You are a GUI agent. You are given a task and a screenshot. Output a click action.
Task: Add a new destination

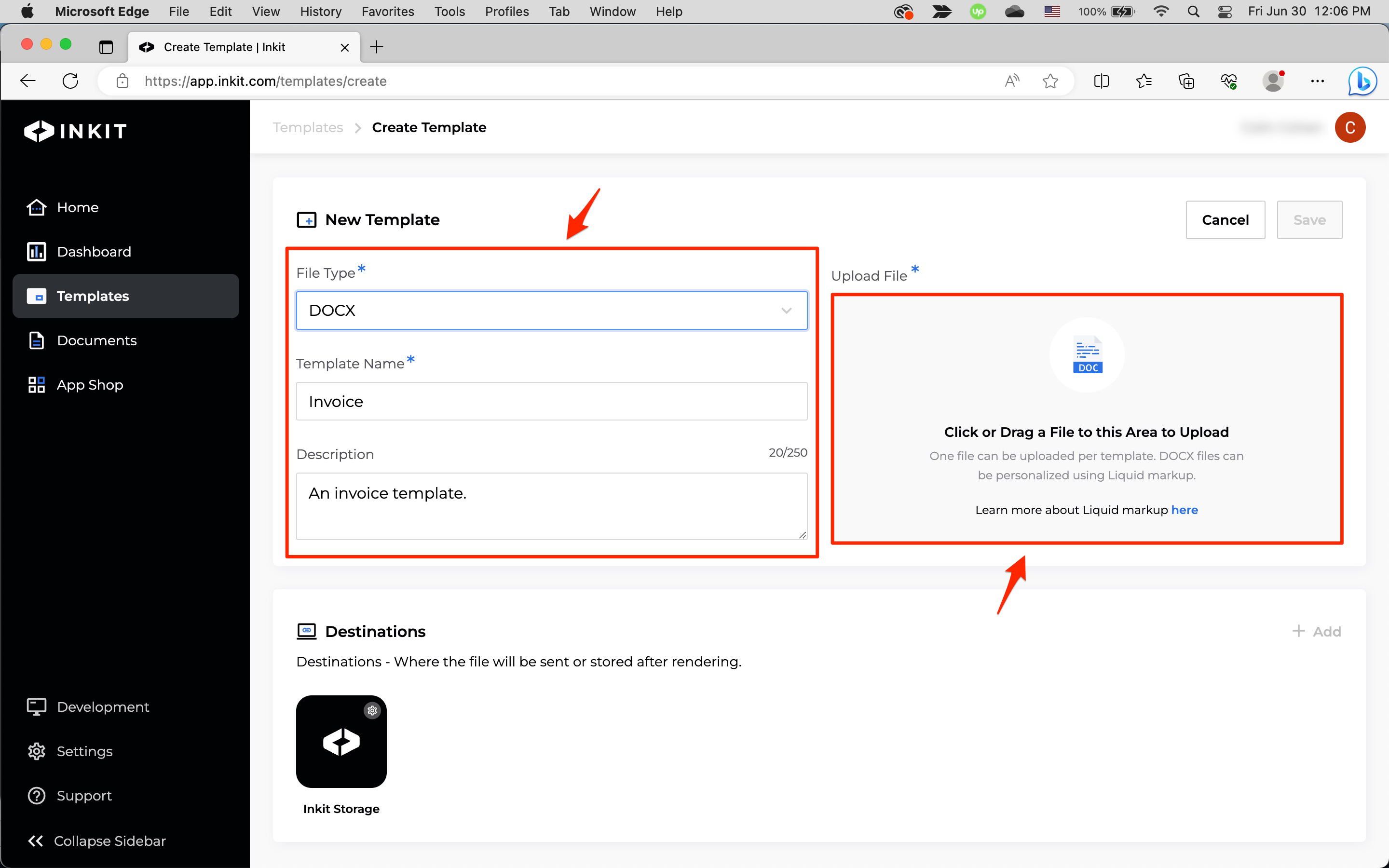1317,632
